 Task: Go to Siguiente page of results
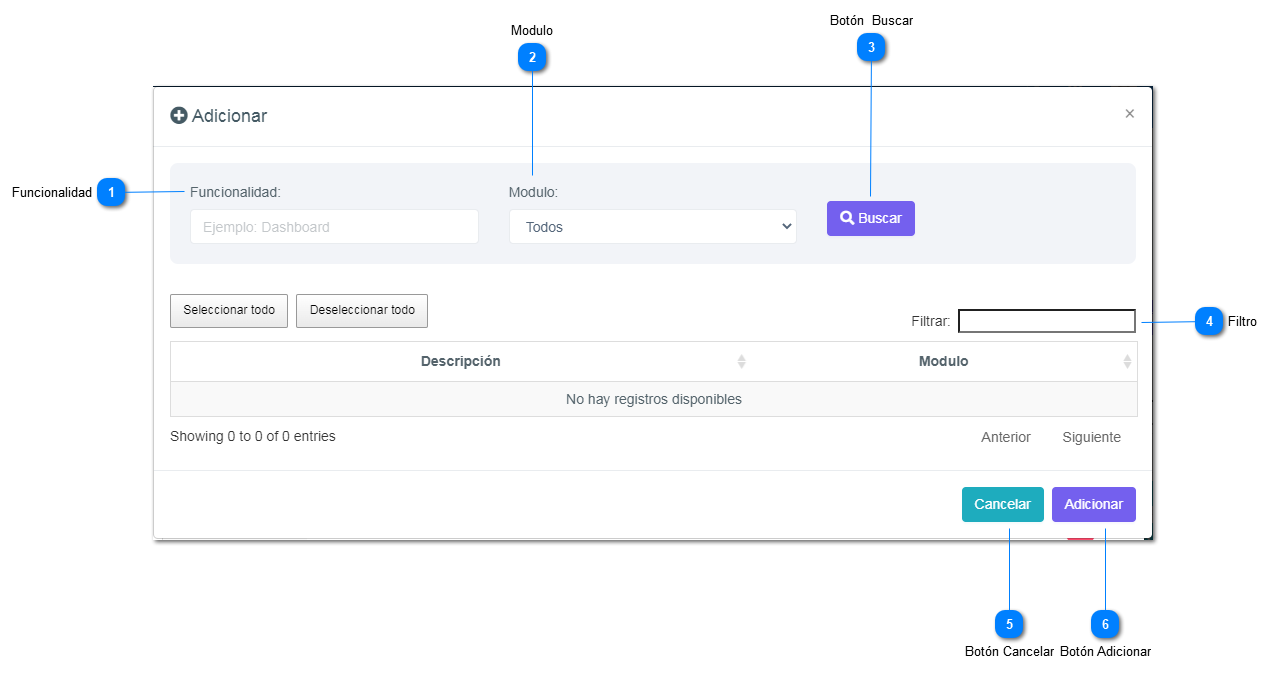1091,437
